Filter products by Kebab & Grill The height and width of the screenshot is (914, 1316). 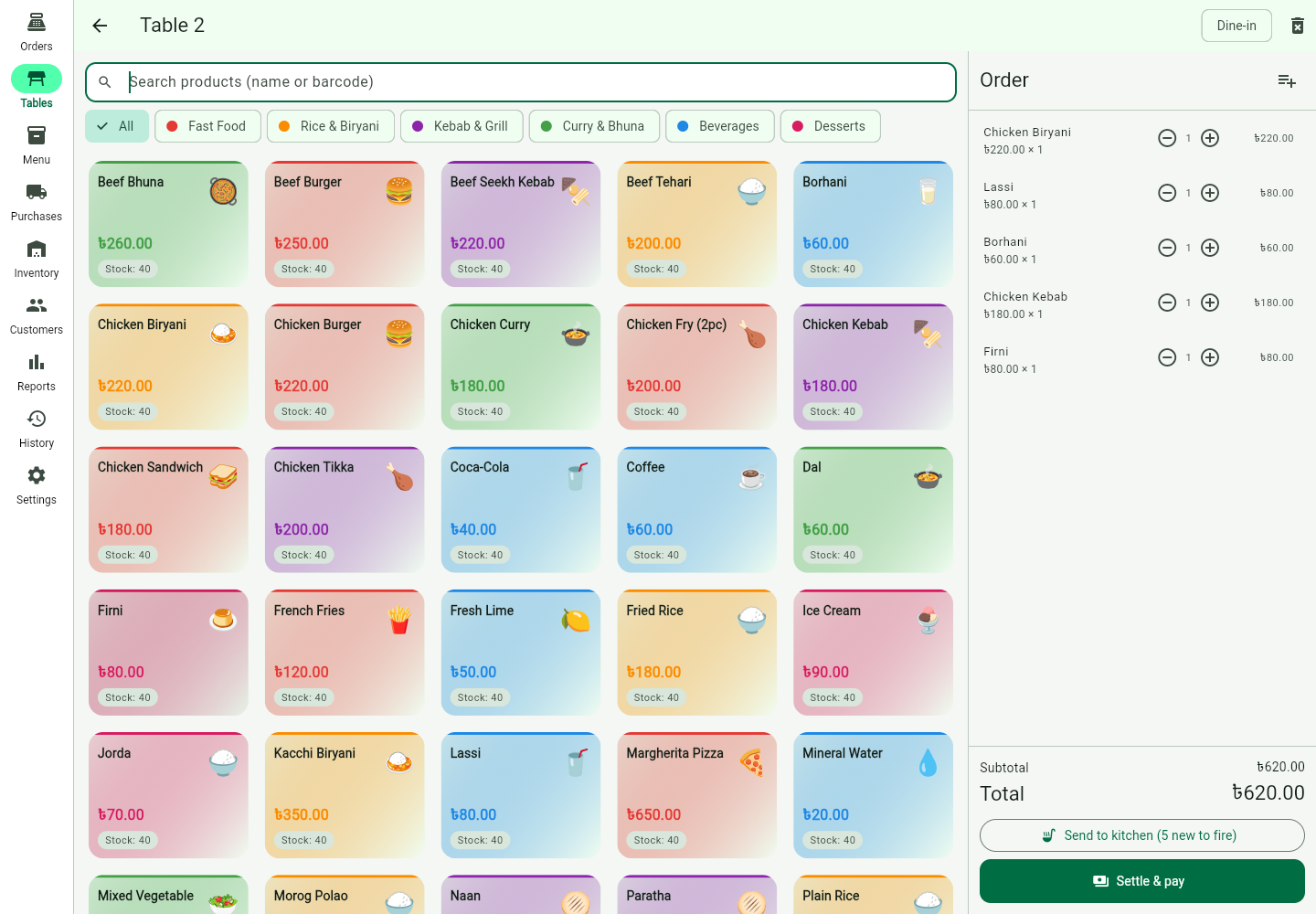(x=462, y=126)
